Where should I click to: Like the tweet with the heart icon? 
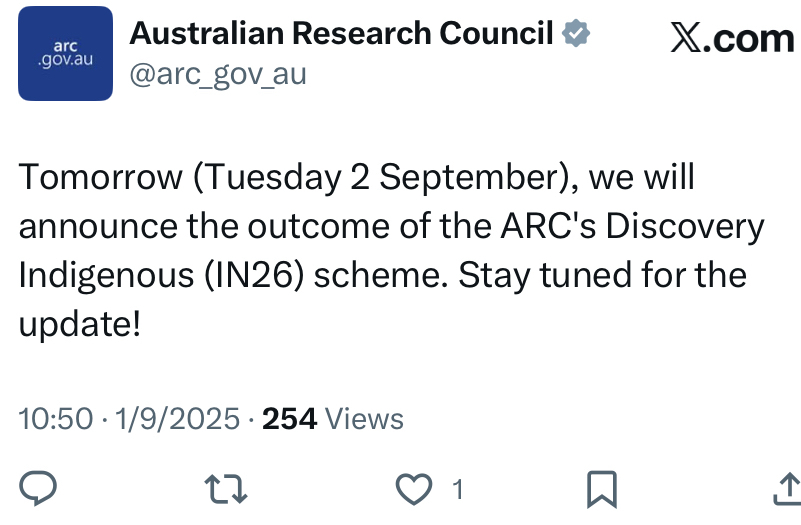pos(411,489)
